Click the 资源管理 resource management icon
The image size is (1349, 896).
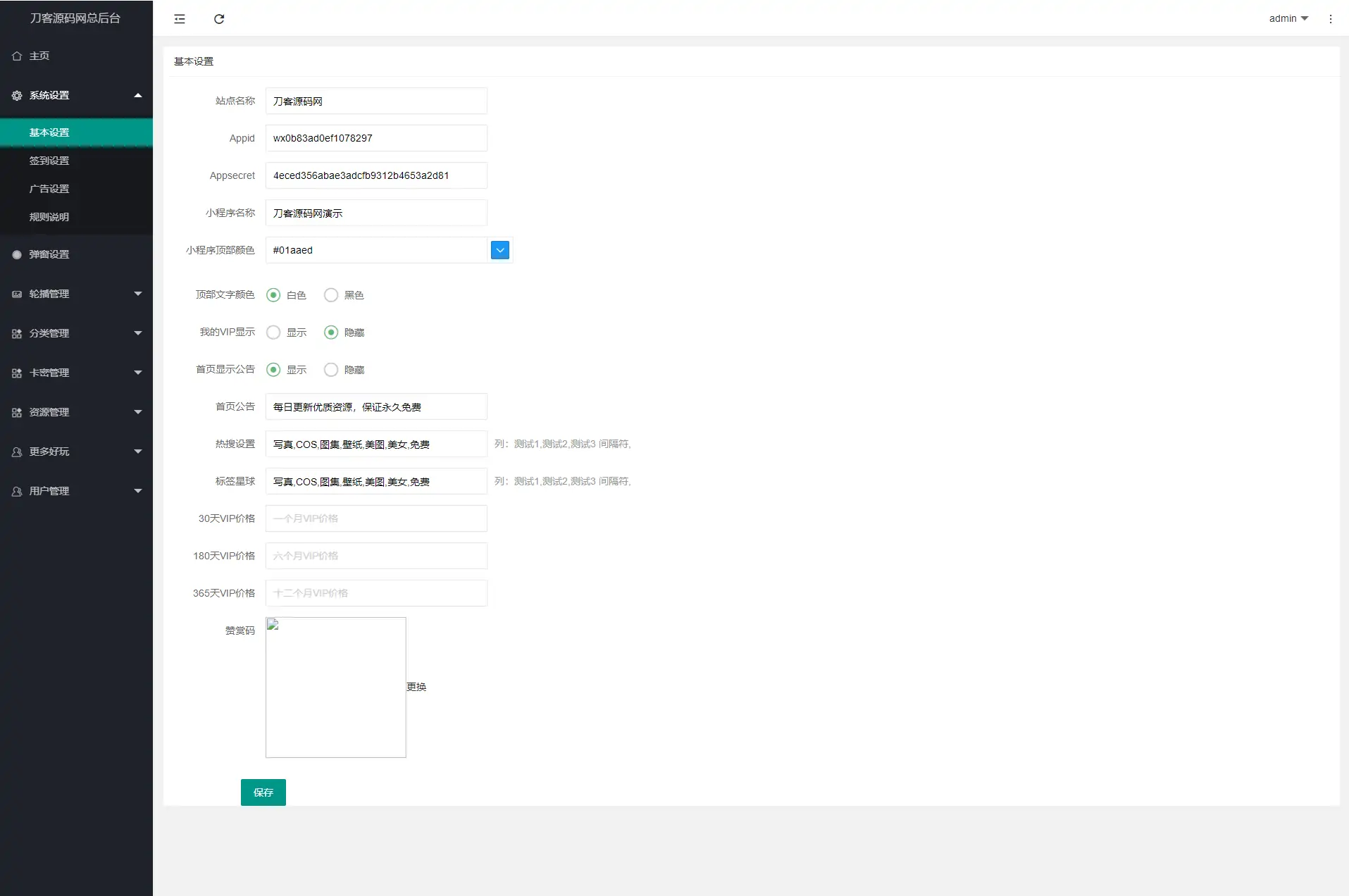(17, 412)
